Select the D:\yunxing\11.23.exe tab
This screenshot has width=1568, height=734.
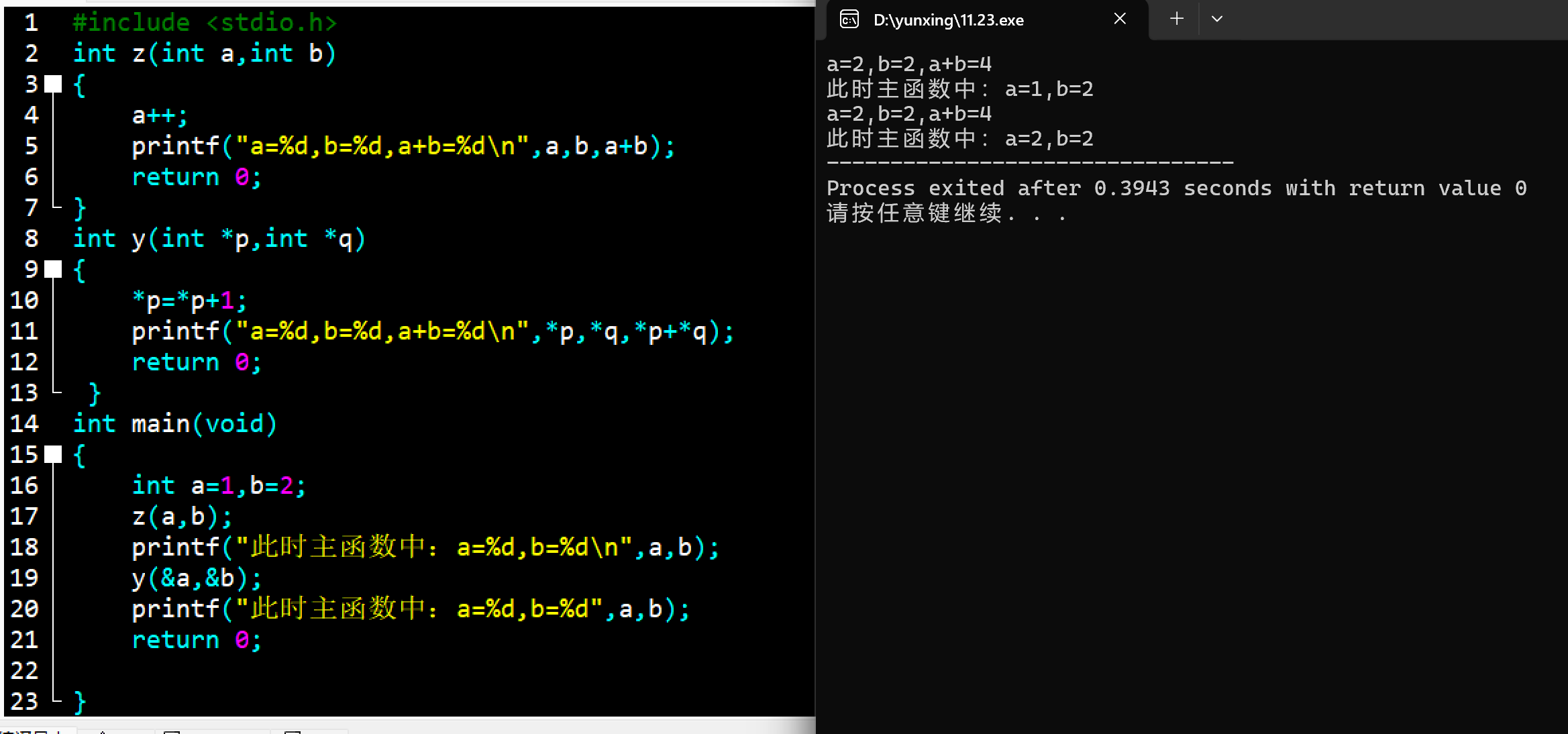949,20
